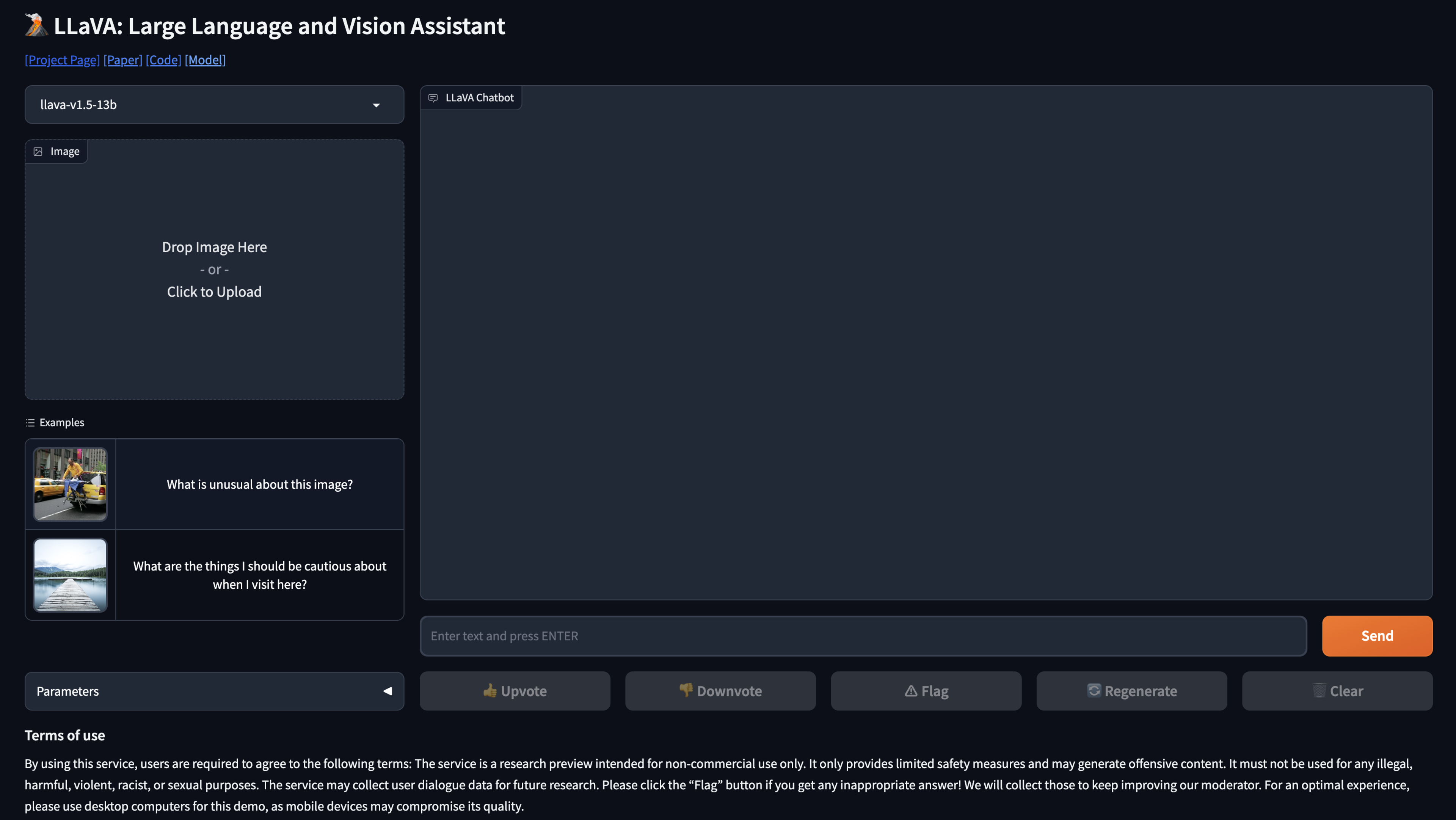
Task: Choose 'things I should be cautious about' example
Action: (259, 575)
